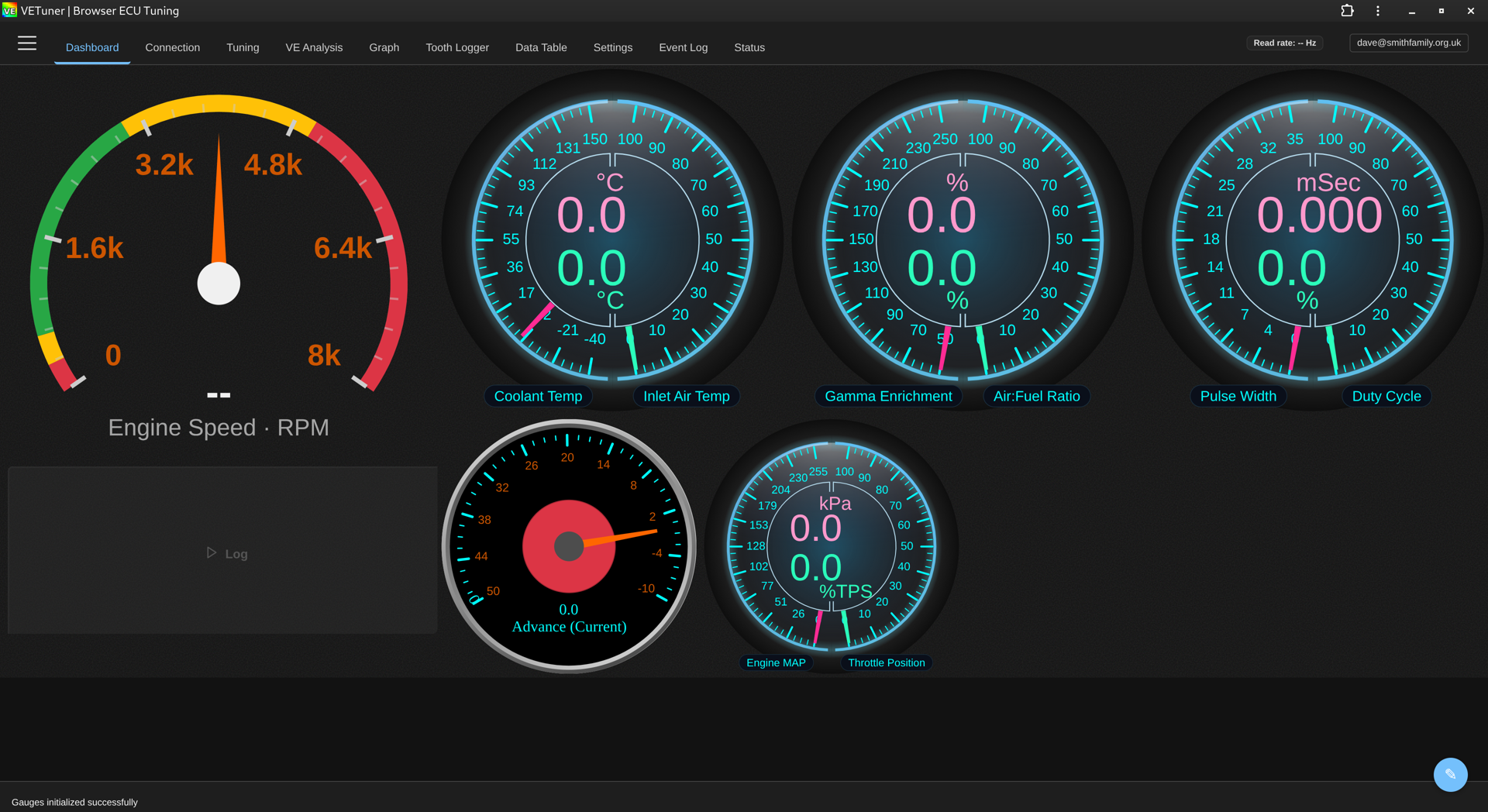Screen dimensions: 1488x812
Task: Open the Tuning tab
Action: pos(243,47)
